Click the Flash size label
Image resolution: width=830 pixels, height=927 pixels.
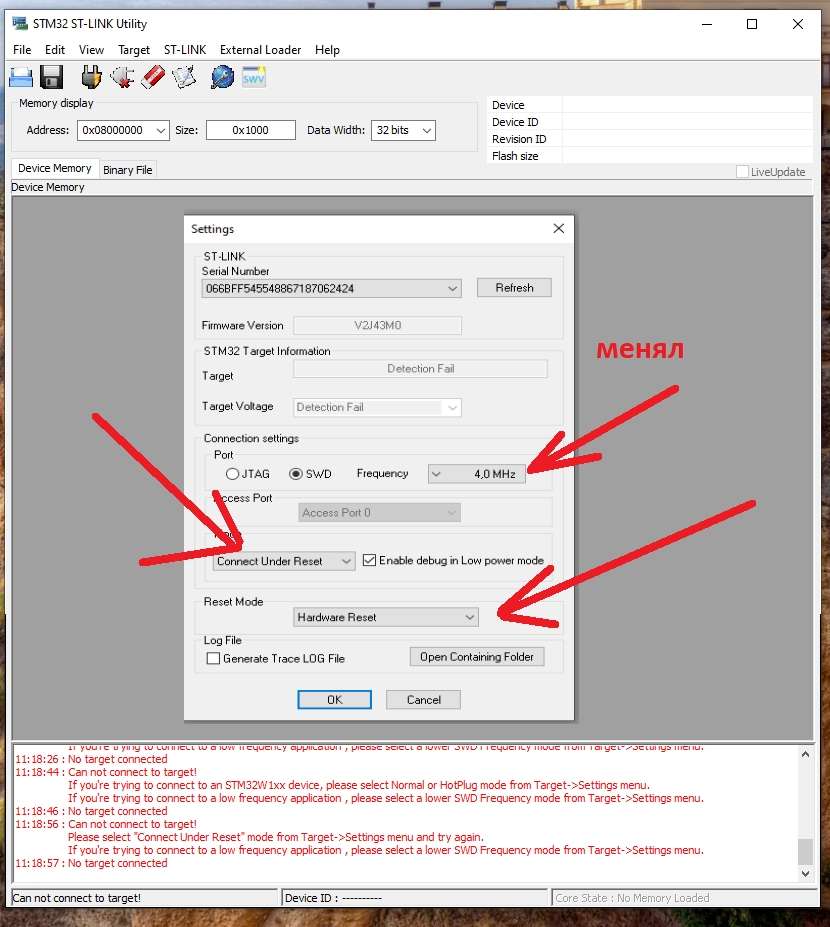click(x=515, y=156)
